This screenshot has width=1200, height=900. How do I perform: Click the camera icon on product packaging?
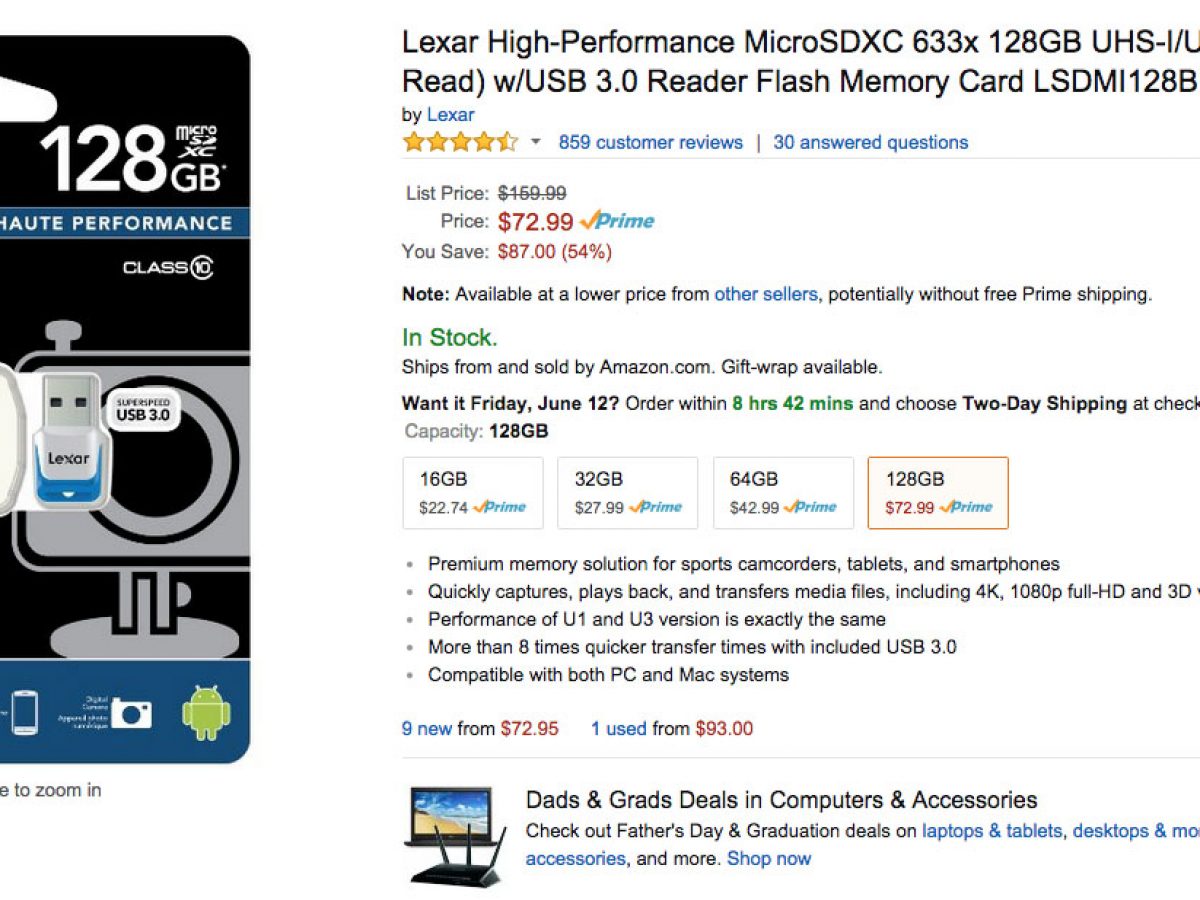(131, 713)
